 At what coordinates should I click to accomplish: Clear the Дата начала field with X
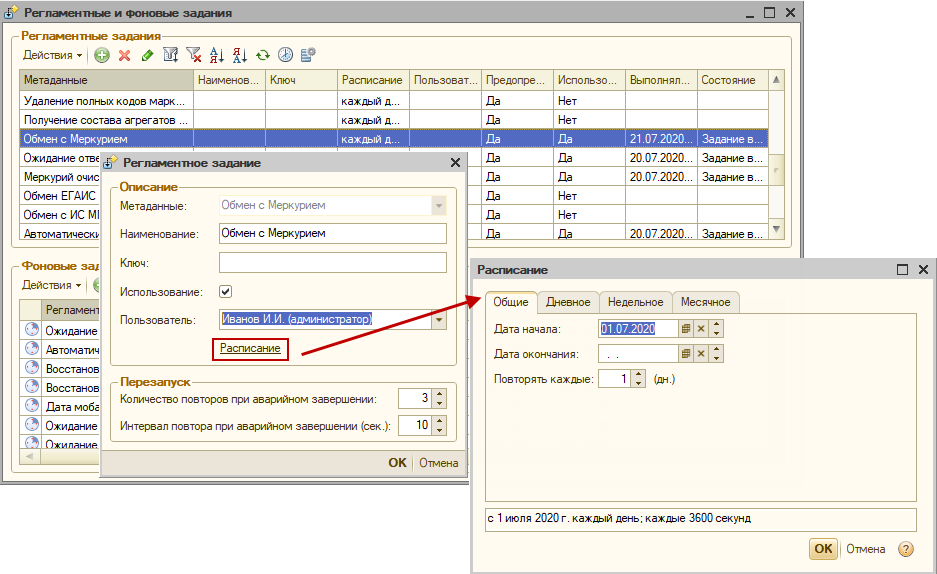click(701, 329)
